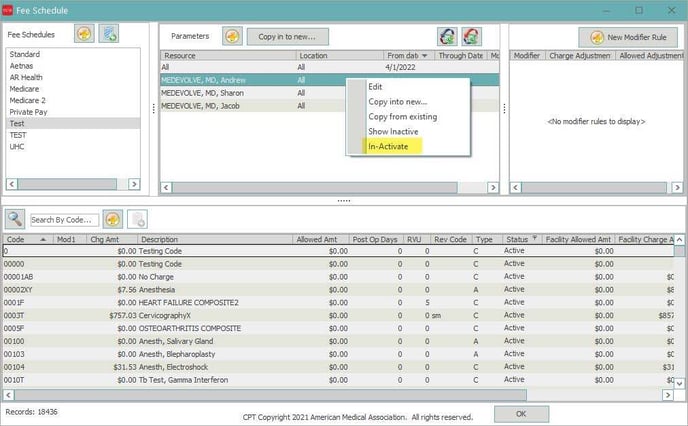Sort by the Code column header
This screenshot has width=688, height=426.
pos(16,239)
